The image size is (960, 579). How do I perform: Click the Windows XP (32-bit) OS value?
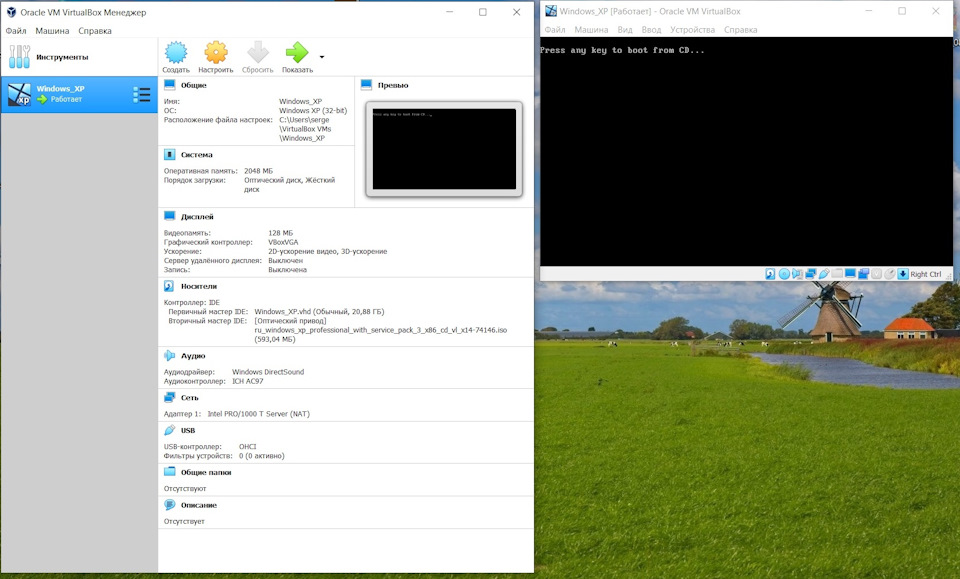(x=313, y=111)
